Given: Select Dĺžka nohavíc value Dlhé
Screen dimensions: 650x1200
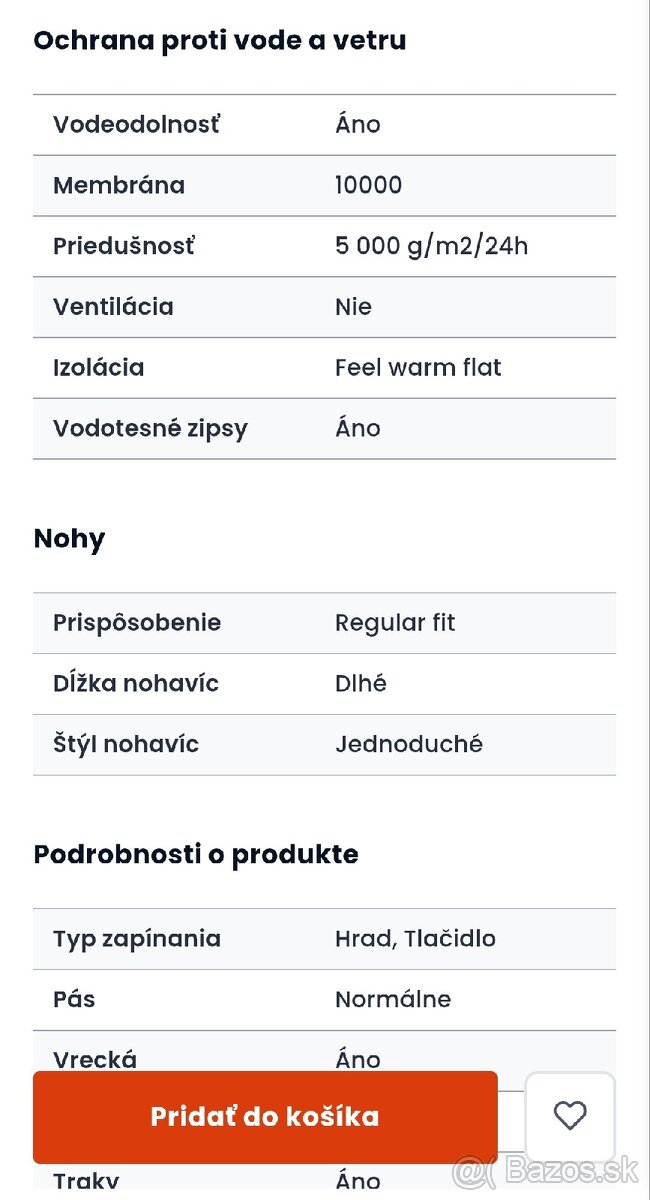Looking at the screenshot, I should click(358, 684).
